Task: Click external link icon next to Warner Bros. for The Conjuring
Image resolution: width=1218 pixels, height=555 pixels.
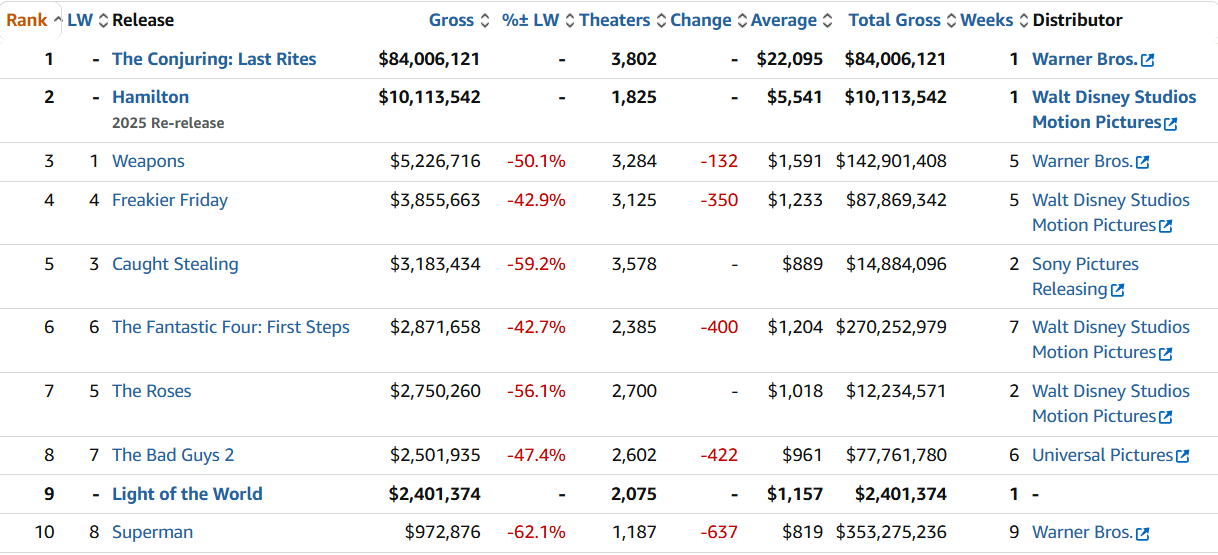Action: (x=1147, y=60)
